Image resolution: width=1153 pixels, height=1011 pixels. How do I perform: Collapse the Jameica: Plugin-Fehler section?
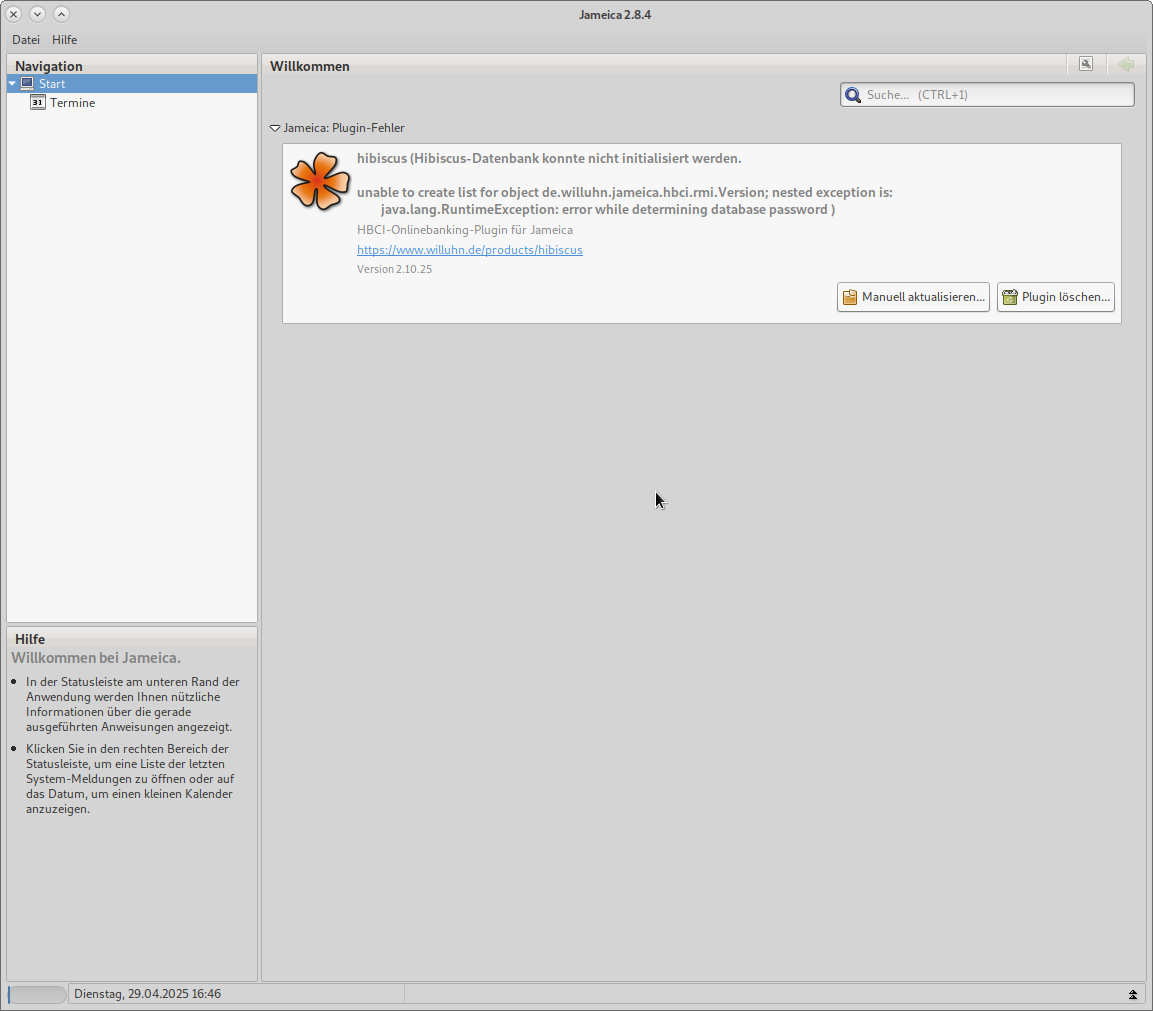(x=275, y=128)
